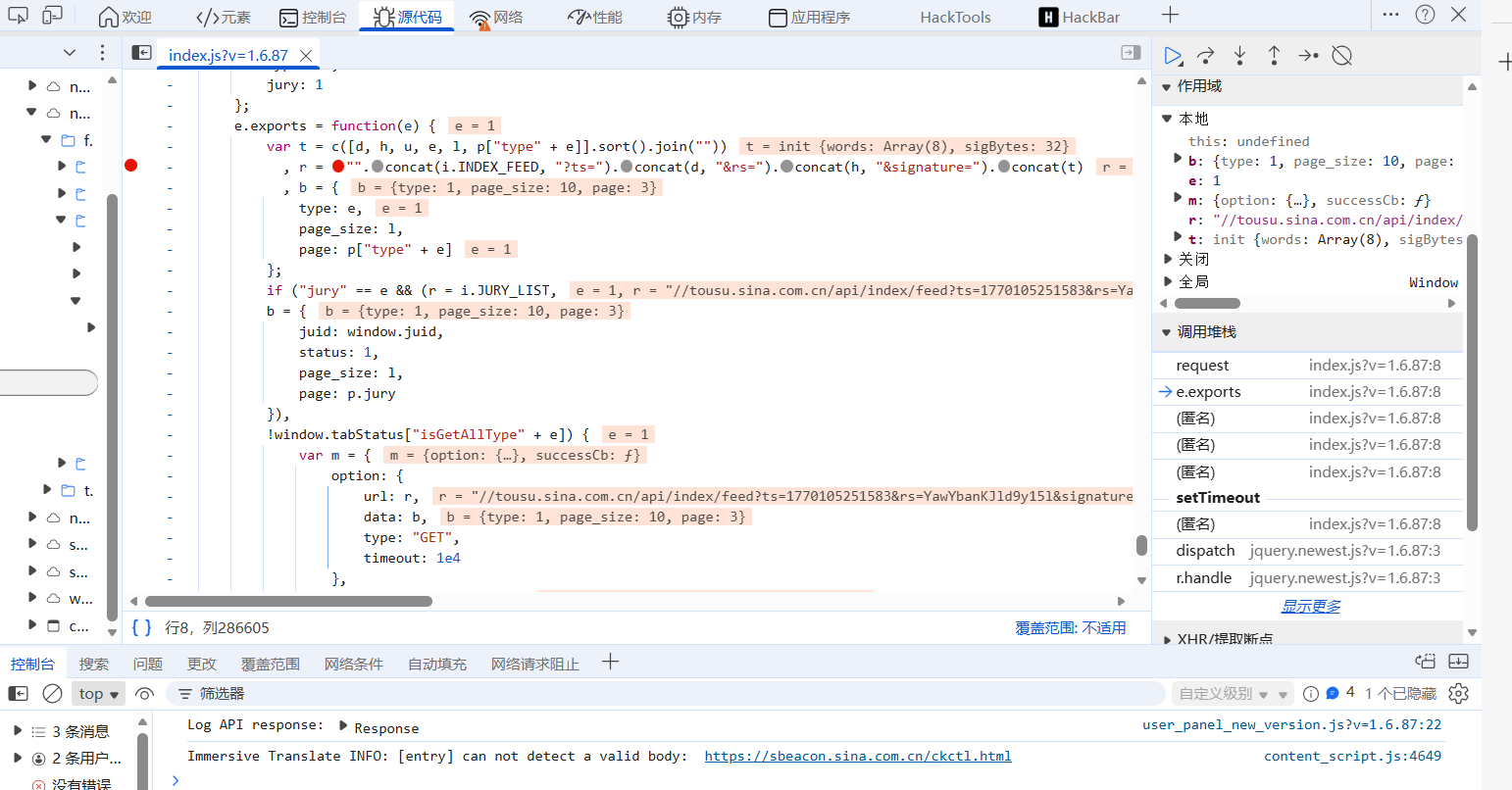The height and width of the screenshot is (790, 1512).
Task: Click the code editor horizontal scrollbar
Action: pos(288,601)
